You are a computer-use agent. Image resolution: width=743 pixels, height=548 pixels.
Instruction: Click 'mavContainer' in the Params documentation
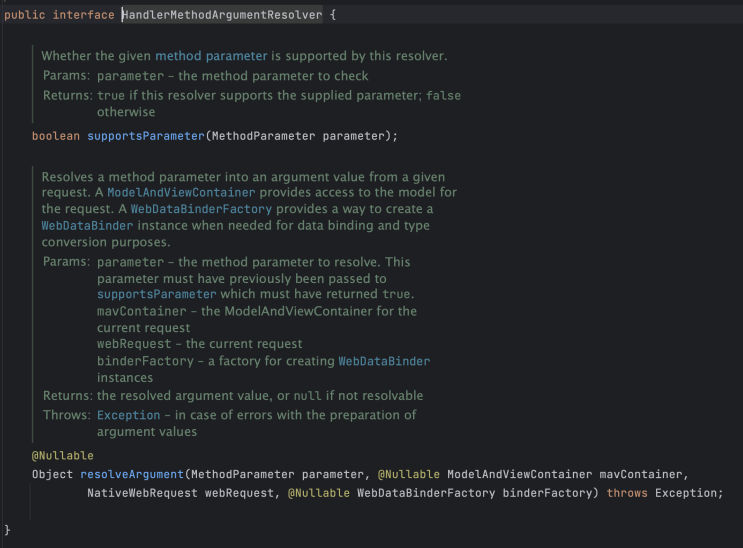pyautogui.click(x=142, y=311)
